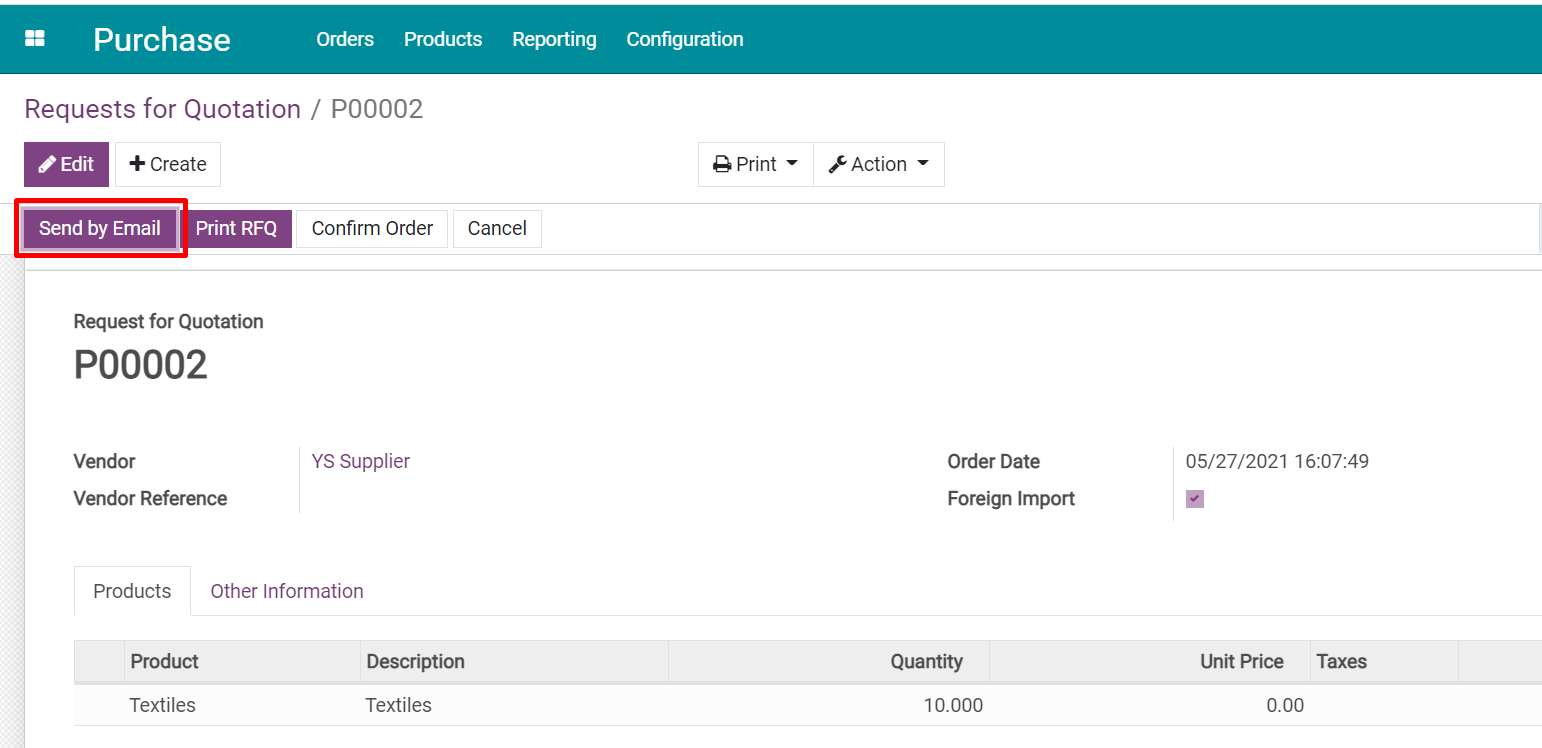Open the Print dropdown menu

[755, 164]
